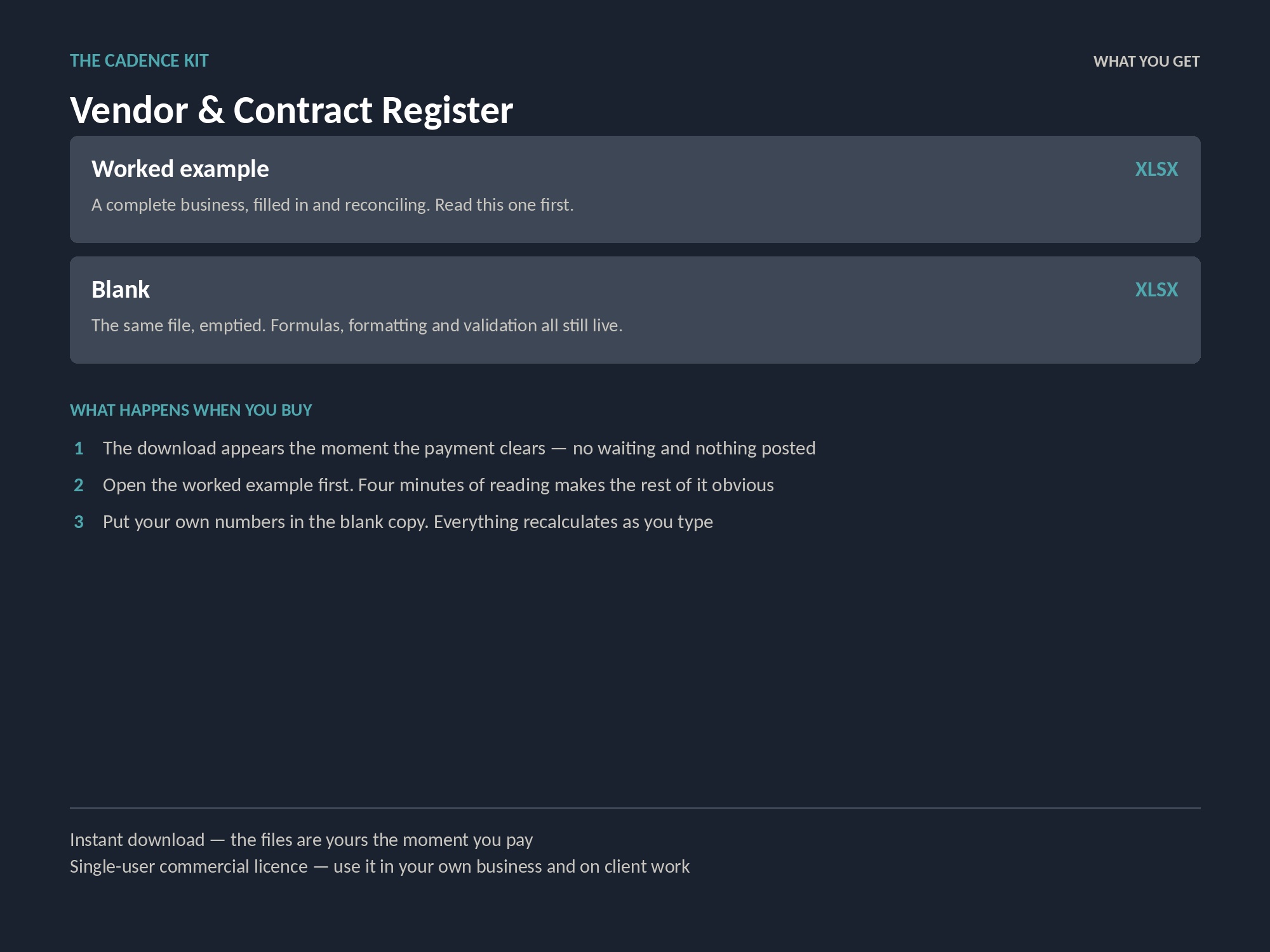Open the Worked example card title

[180, 169]
